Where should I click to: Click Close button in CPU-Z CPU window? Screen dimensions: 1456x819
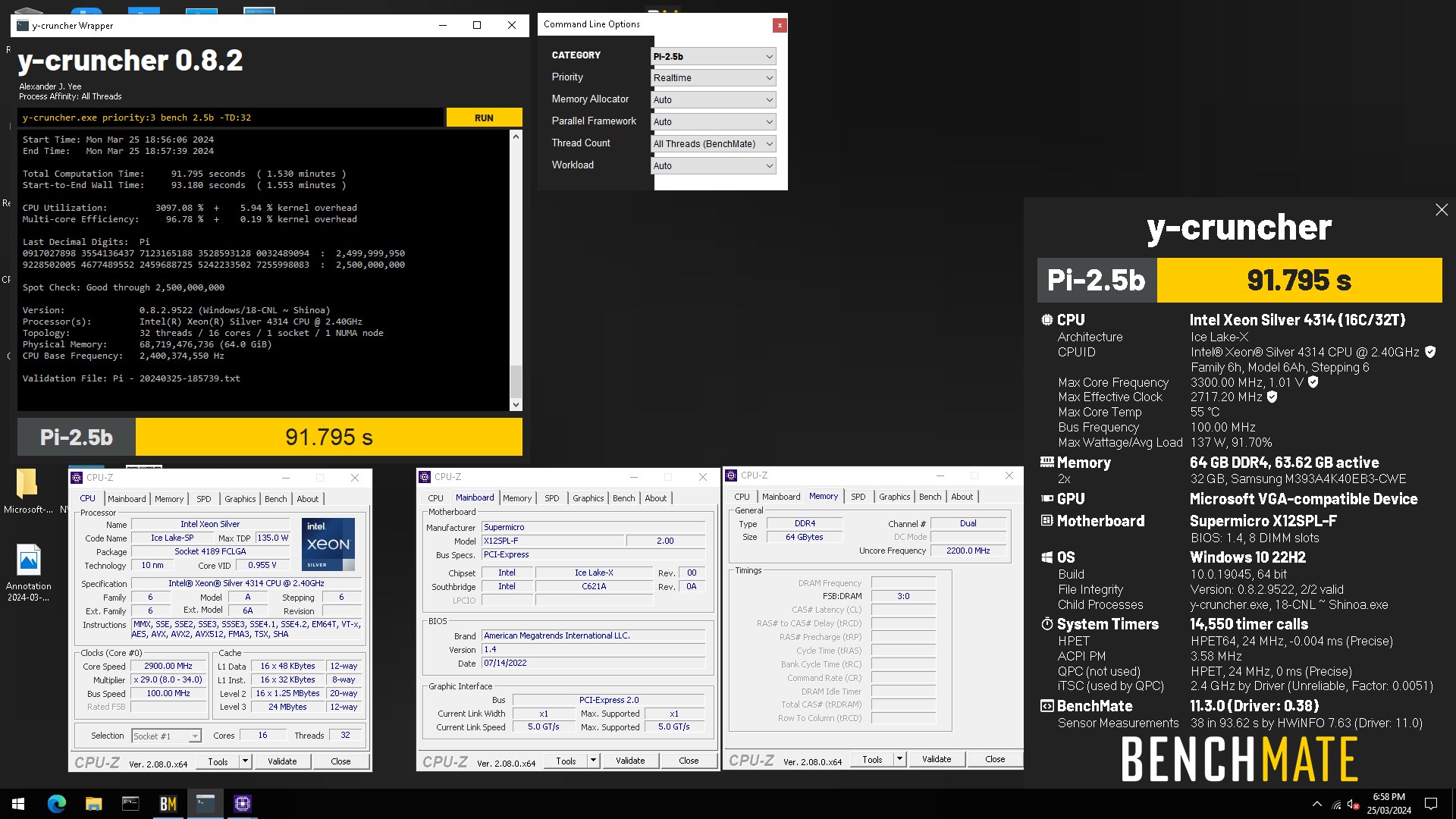[340, 761]
